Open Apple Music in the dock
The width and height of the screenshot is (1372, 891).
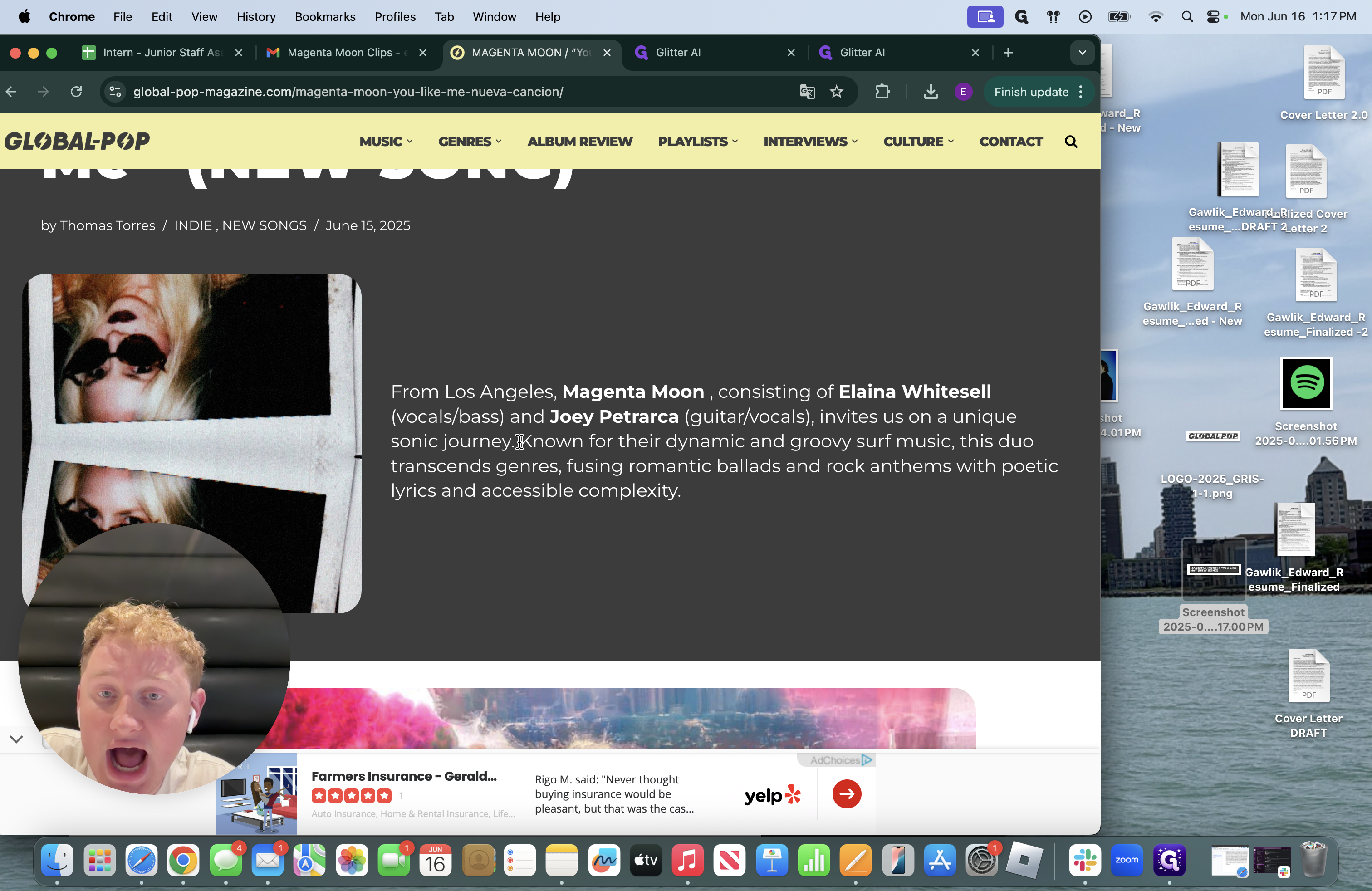[687, 861]
